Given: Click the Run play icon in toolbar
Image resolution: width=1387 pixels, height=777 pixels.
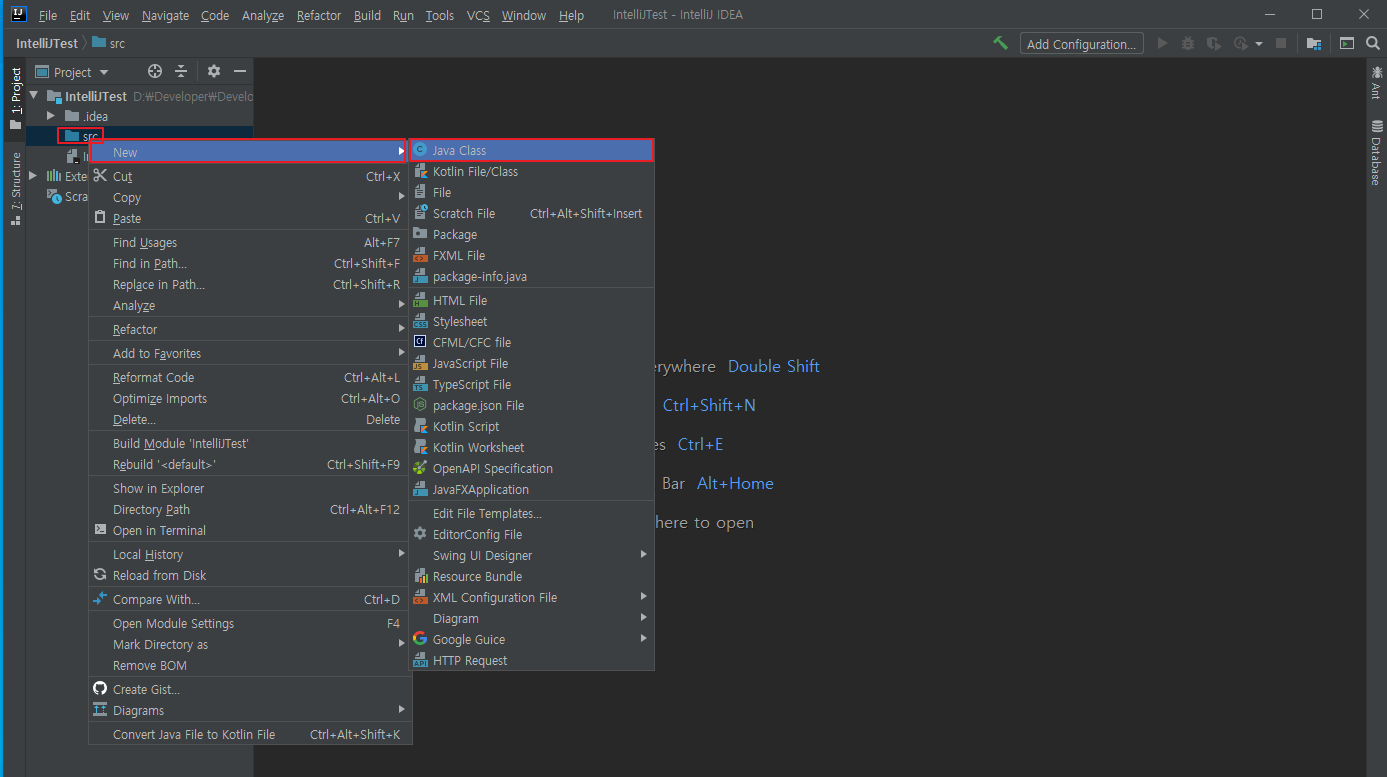Looking at the screenshot, I should click(x=1162, y=43).
